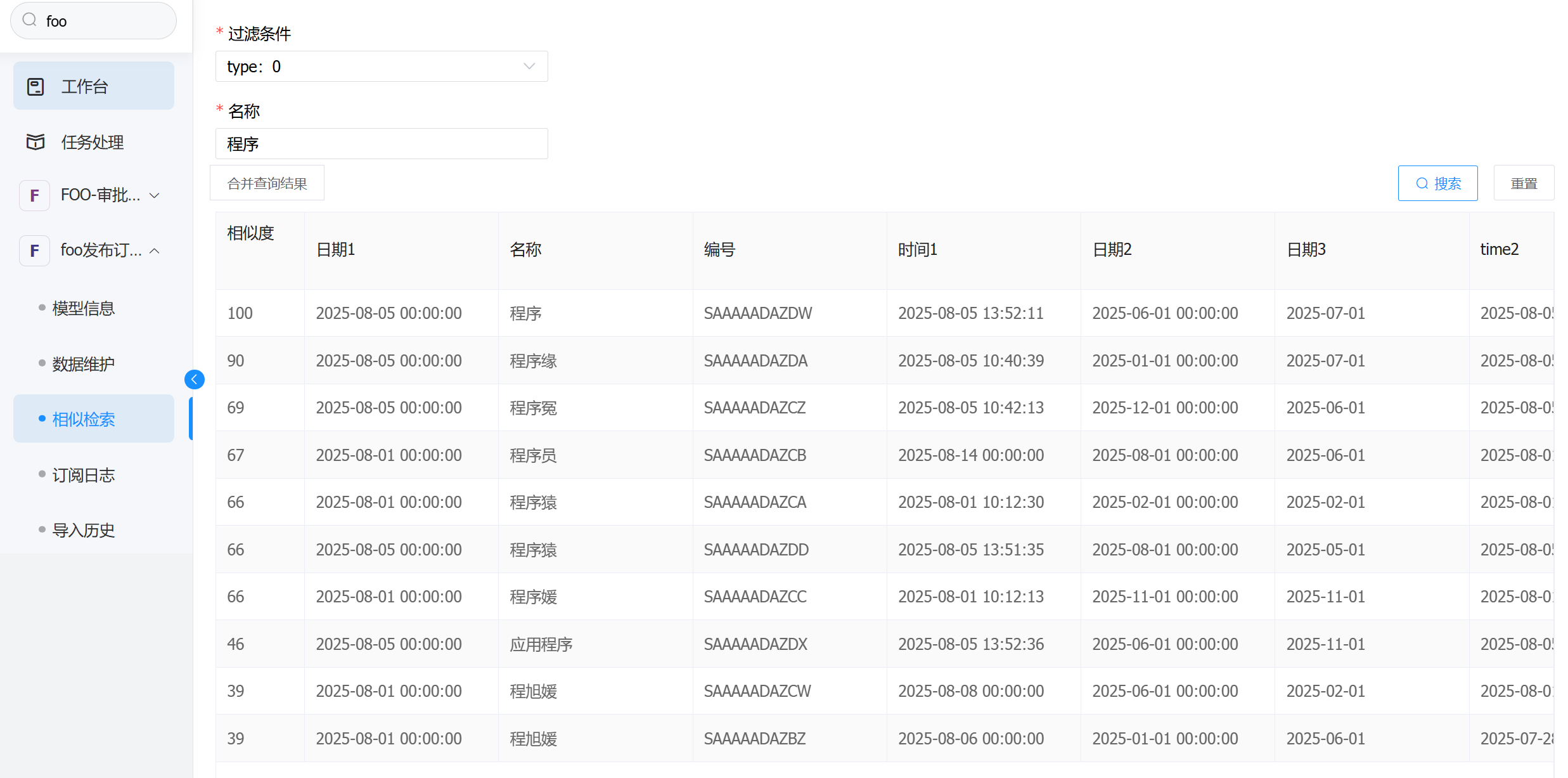1568x778 pixels.
Task: Collapse the foo发布订 submenu chevron
Action: point(154,251)
